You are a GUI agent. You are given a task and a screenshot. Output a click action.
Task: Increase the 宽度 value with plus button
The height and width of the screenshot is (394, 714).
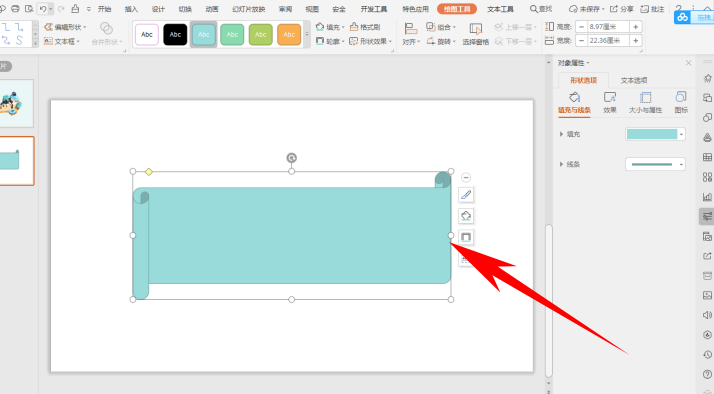pyautogui.click(x=636, y=41)
